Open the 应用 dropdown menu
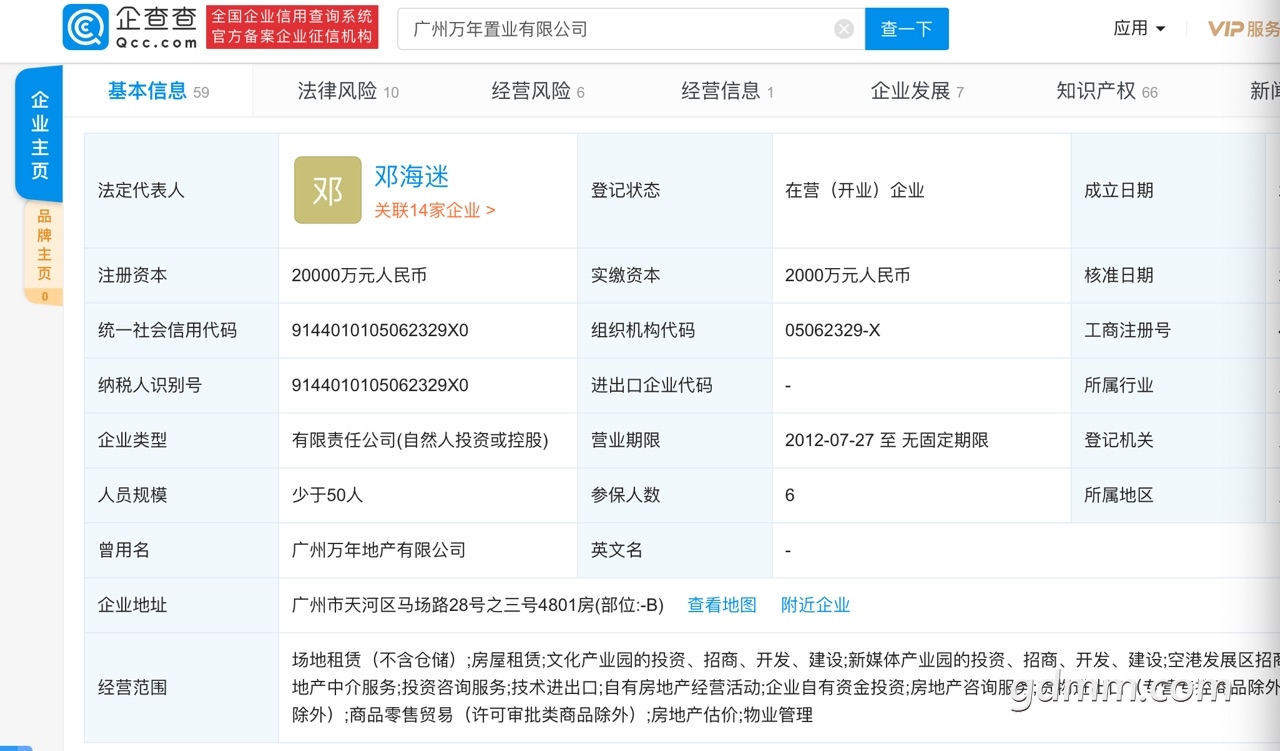Screen dimensions: 1280x751 (x=1139, y=28)
